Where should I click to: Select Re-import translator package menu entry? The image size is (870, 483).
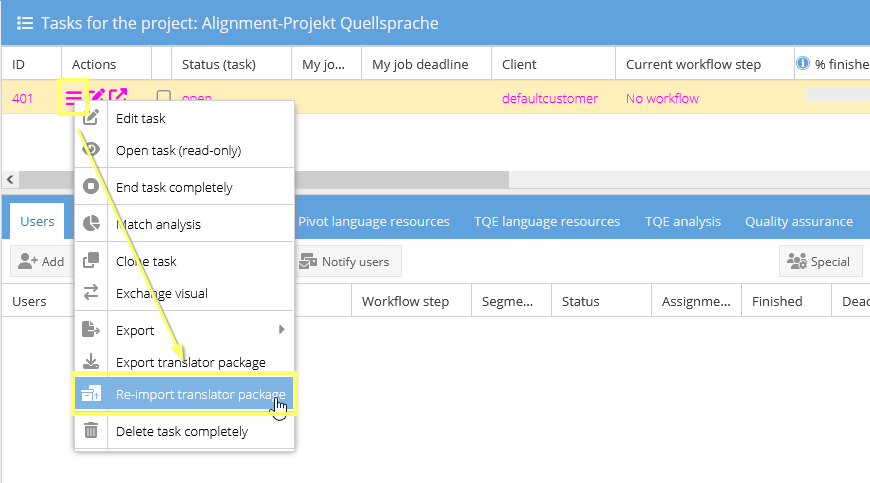200,395
